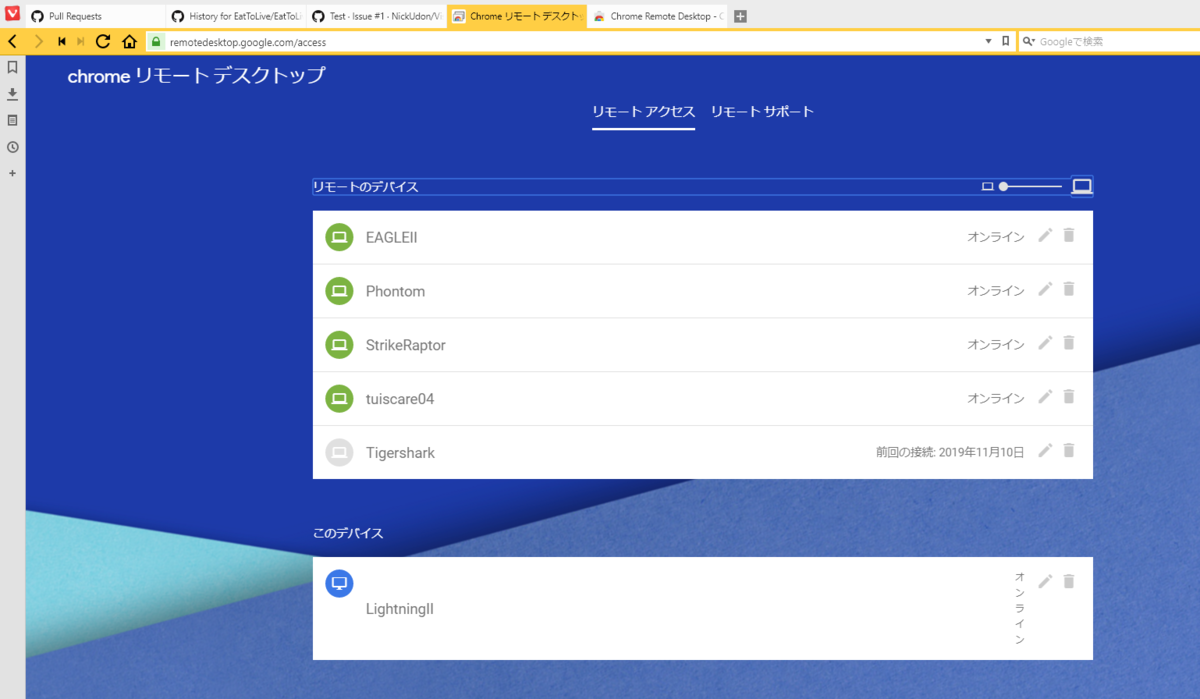Image resolution: width=1200 pixels, height=699 pixels.
Task: Click the chrome リモート デスクトップ title
Action: tap(196, 76)
